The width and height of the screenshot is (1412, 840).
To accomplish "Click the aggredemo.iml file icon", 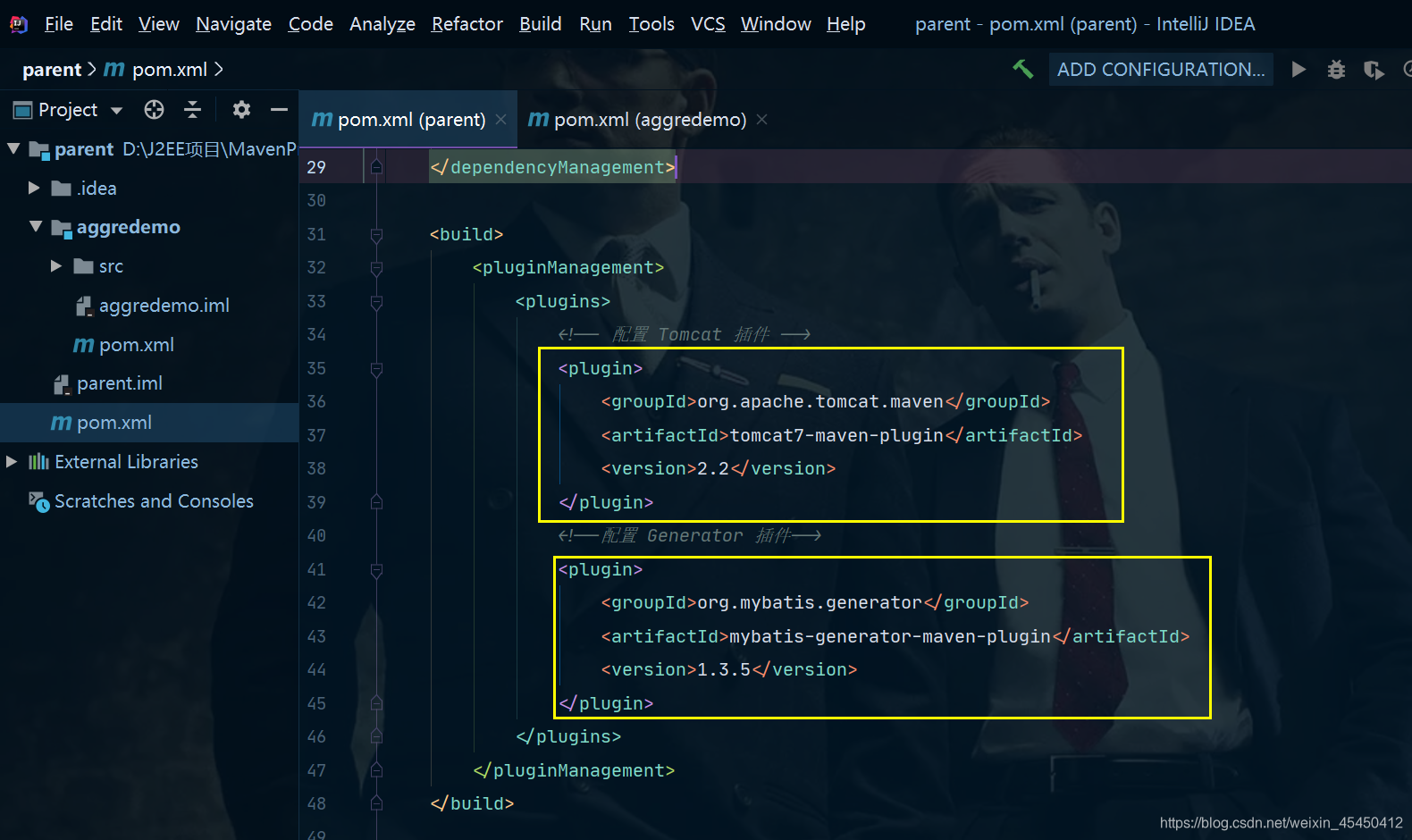I will 84,307.
